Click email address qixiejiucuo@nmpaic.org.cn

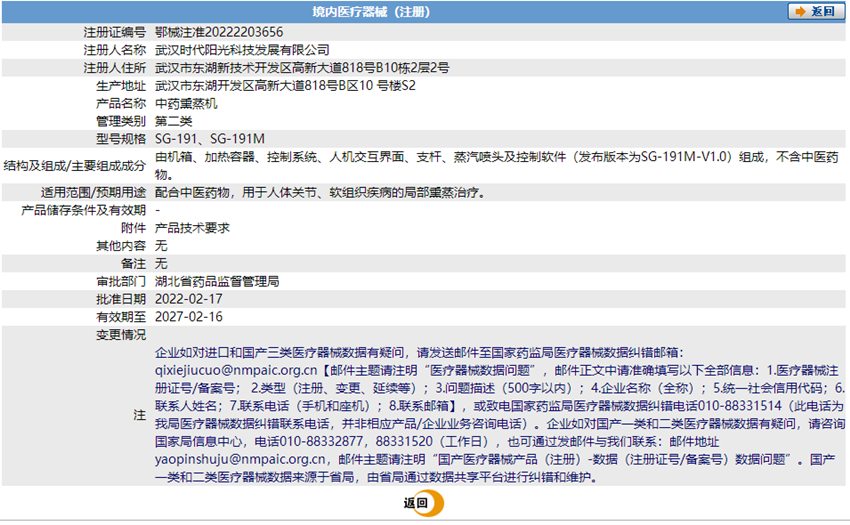(x=236, y=370)
